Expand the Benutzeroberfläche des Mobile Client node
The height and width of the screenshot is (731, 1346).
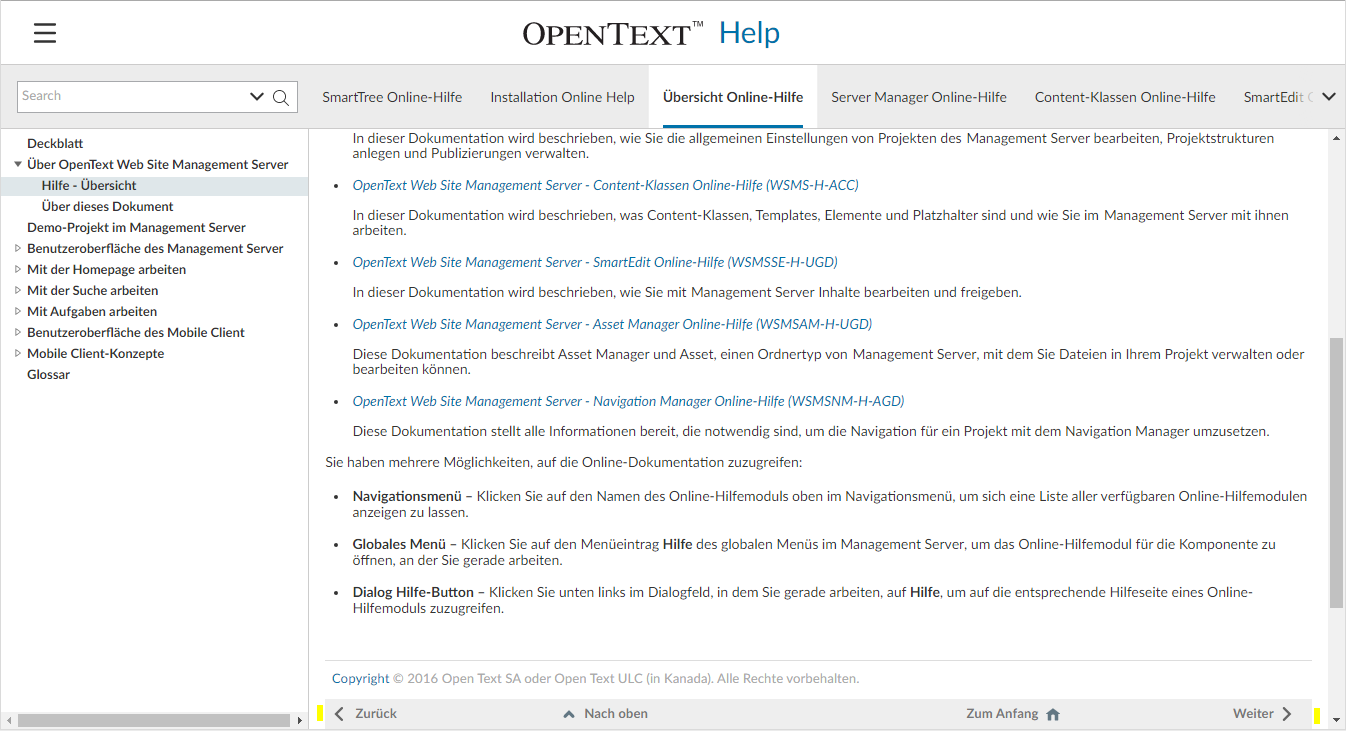coord(18,332)
